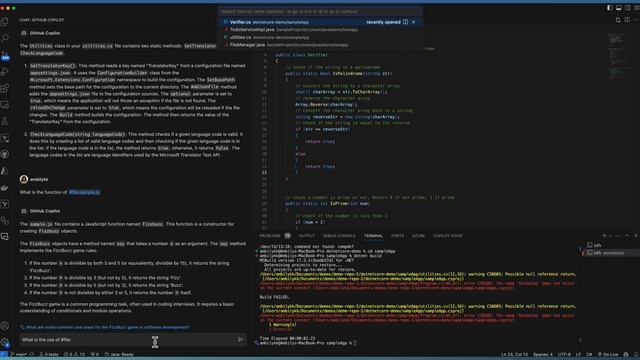Select utilities.cs in quick open list
The image size is (640, 360).
click(320, 37)
